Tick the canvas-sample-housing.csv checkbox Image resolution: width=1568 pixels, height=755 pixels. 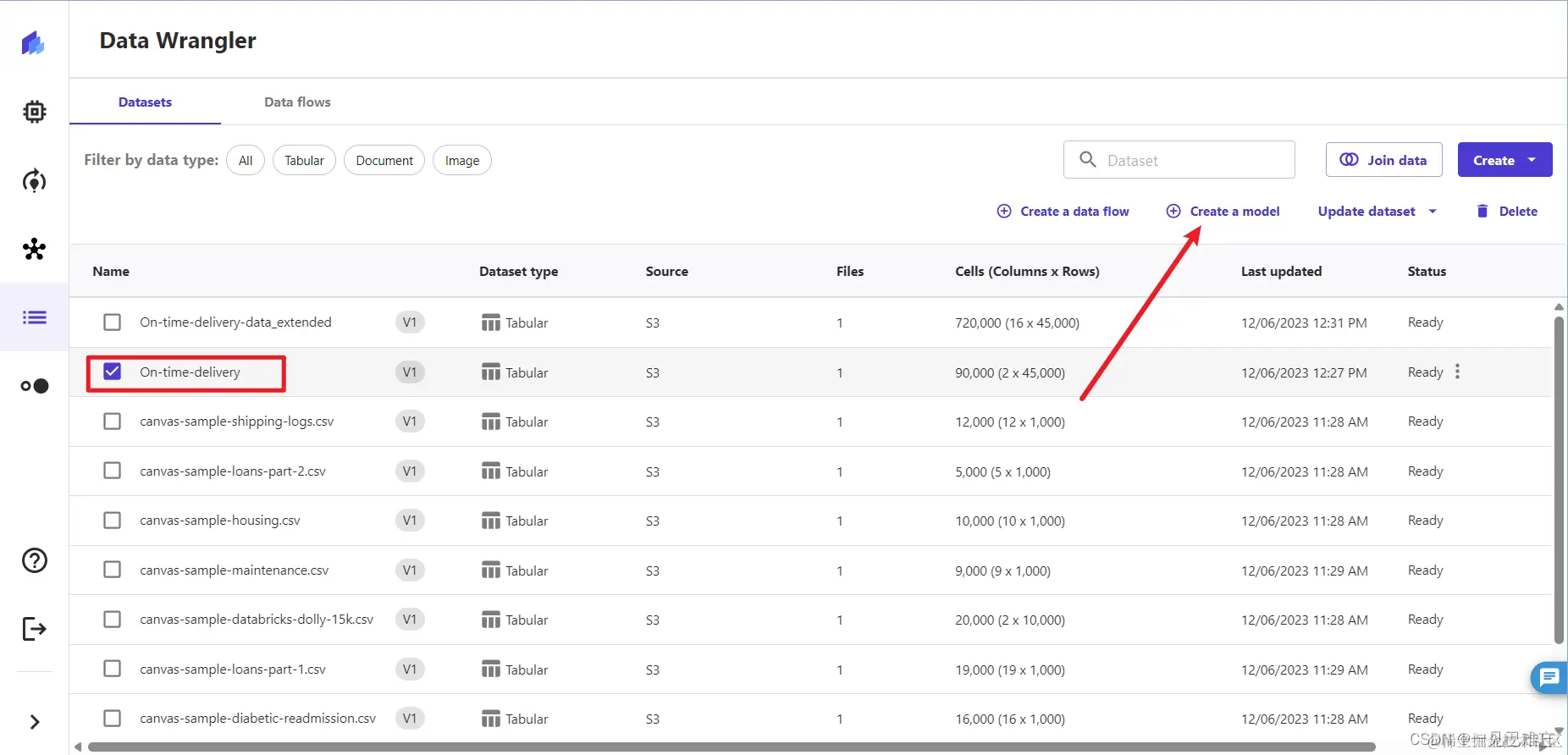point(112,521)
